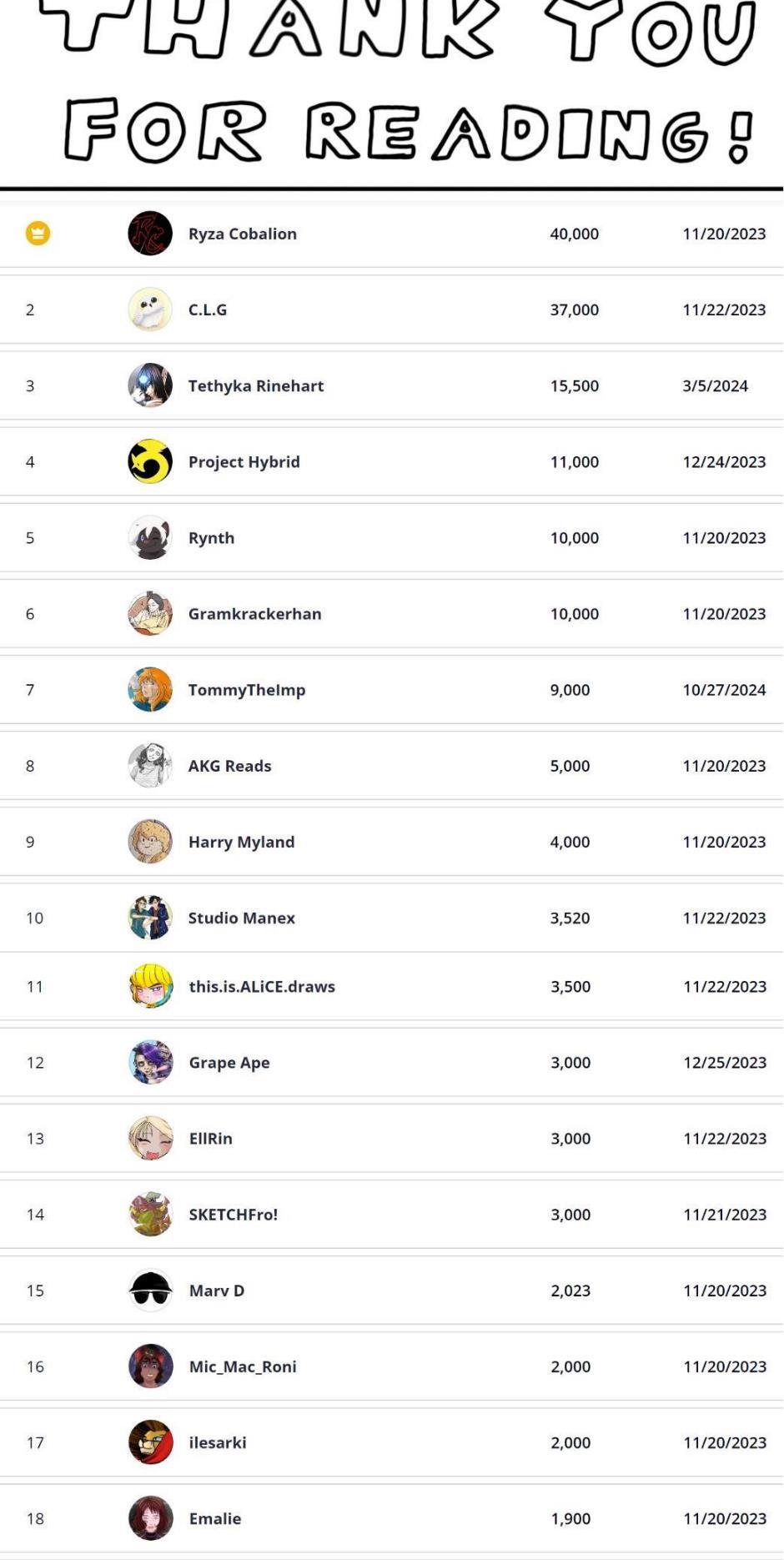The width and height of the screenshot is (784, 1560).
Task: Select the Mic_Mac_Roni name
Action: pyautogui.click(x=242, y=1366)
